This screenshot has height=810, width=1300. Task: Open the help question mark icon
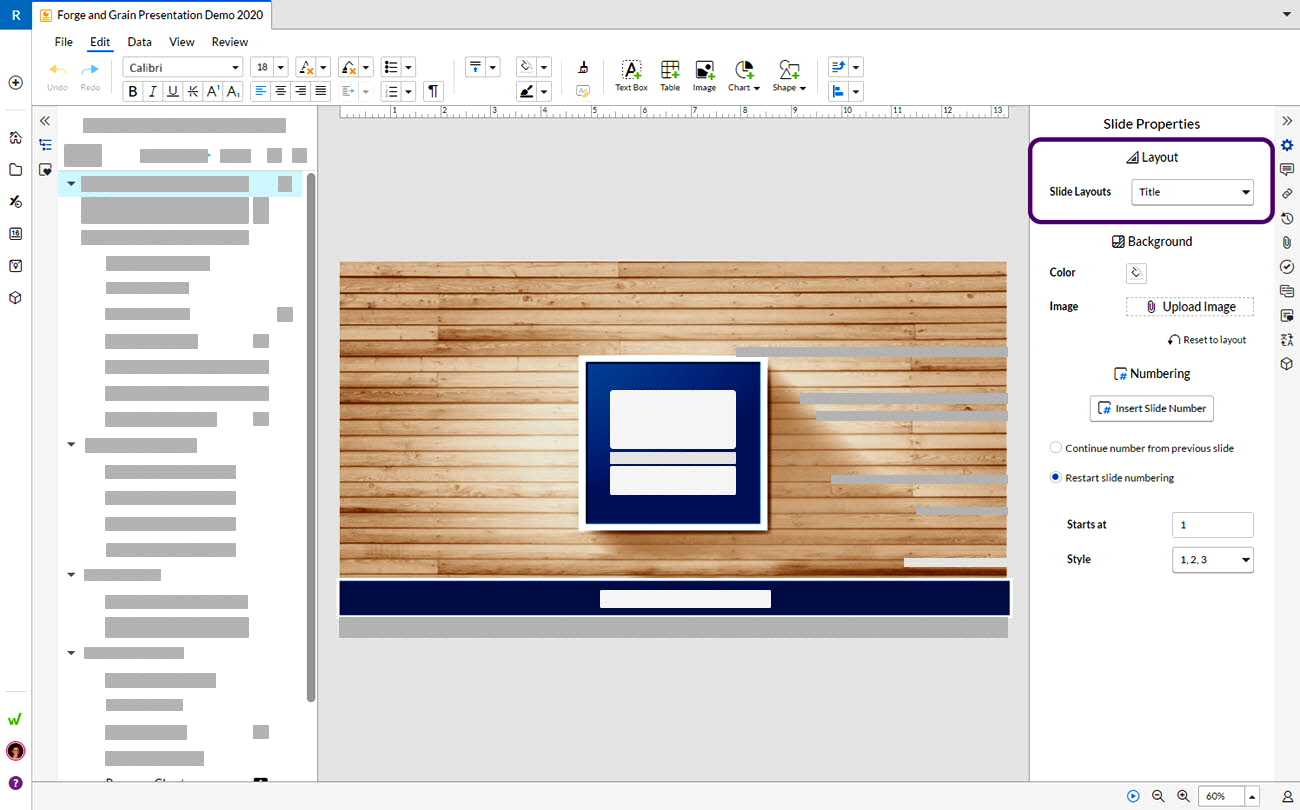pyautogui.click(x=15, y=783)
